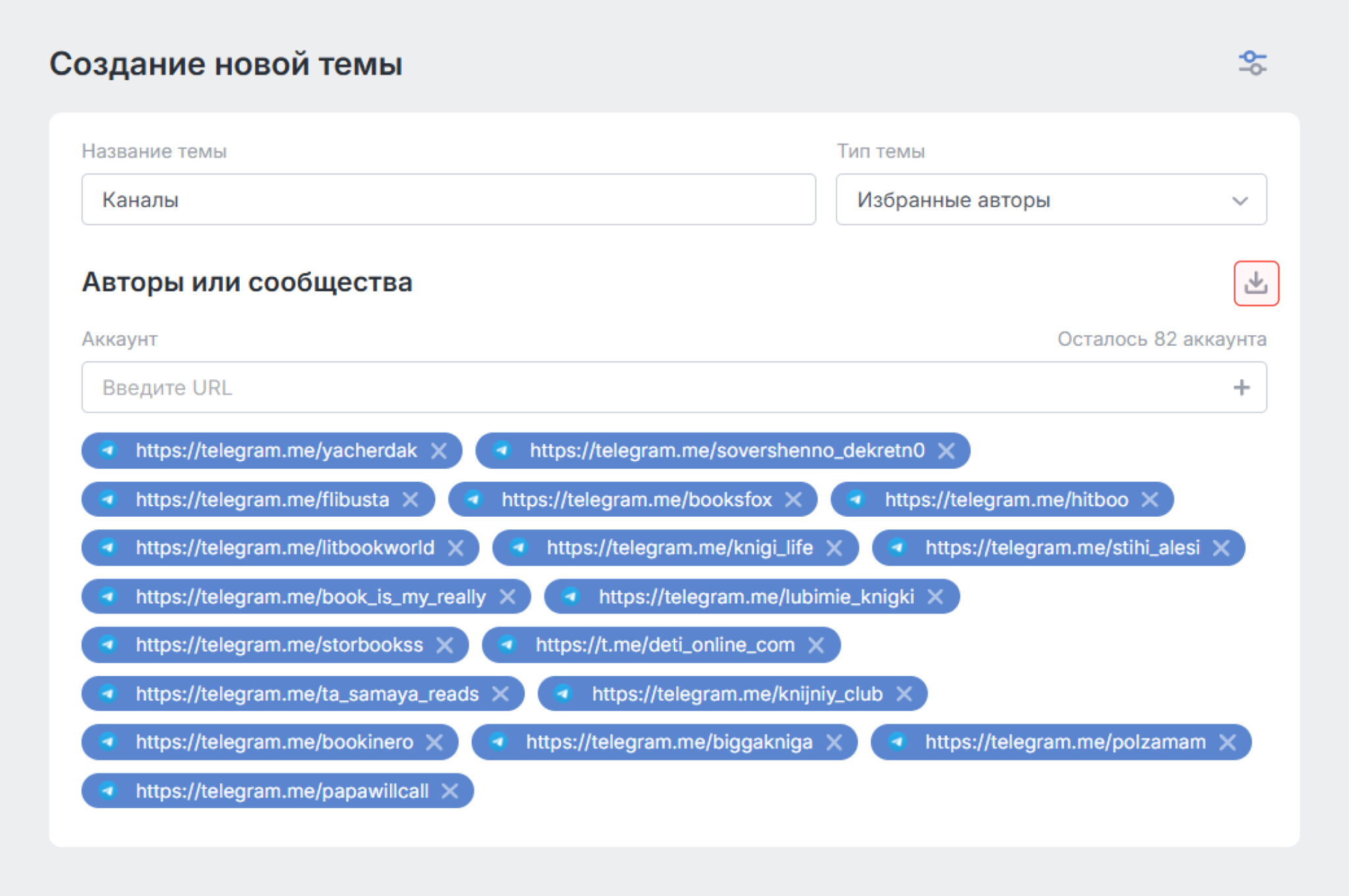Select the t.me/deti_online_com URL text
1349x896 pixels.
pos(665,645)
